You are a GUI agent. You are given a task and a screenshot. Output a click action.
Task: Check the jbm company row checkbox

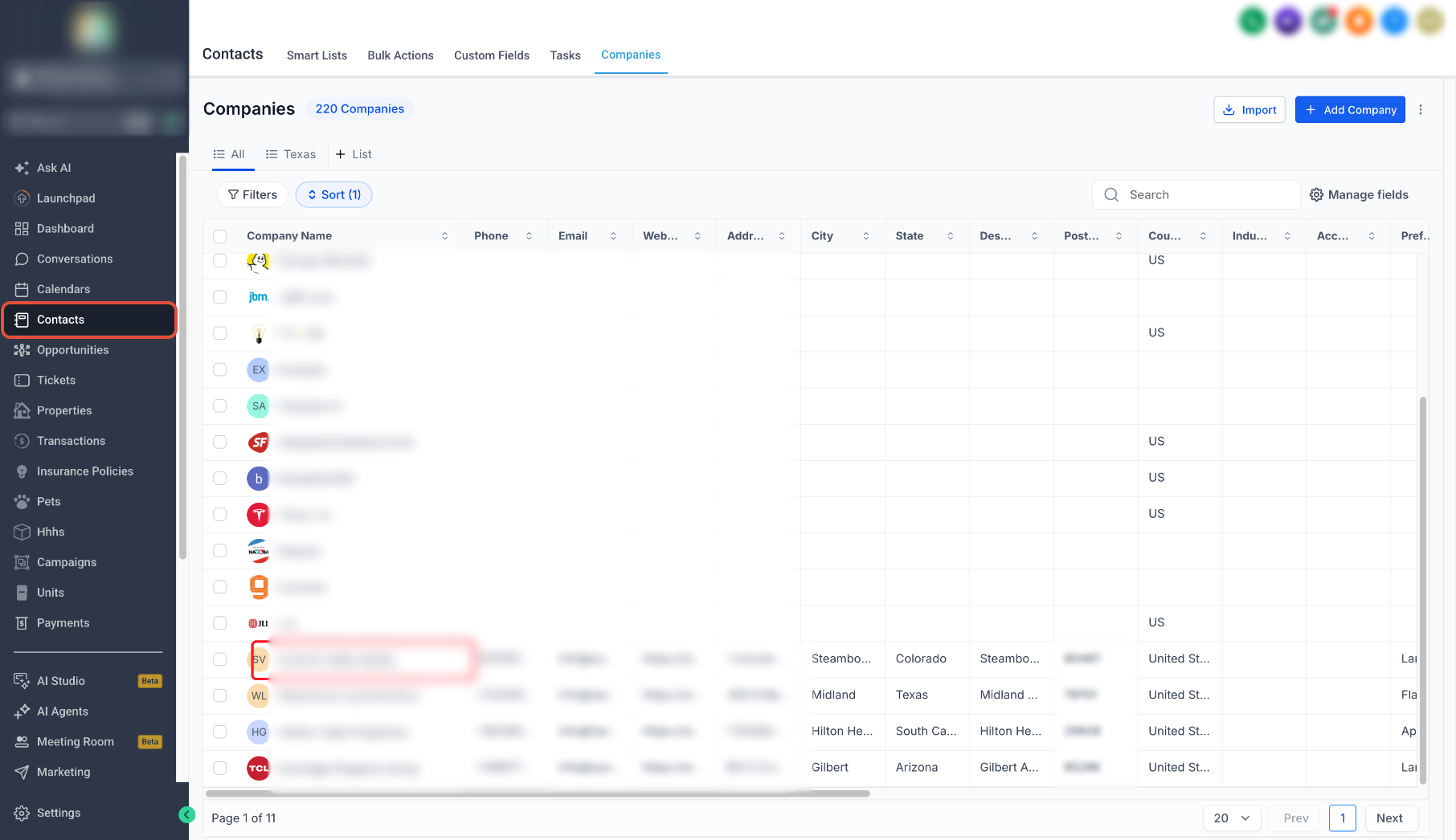coord(220,297)
